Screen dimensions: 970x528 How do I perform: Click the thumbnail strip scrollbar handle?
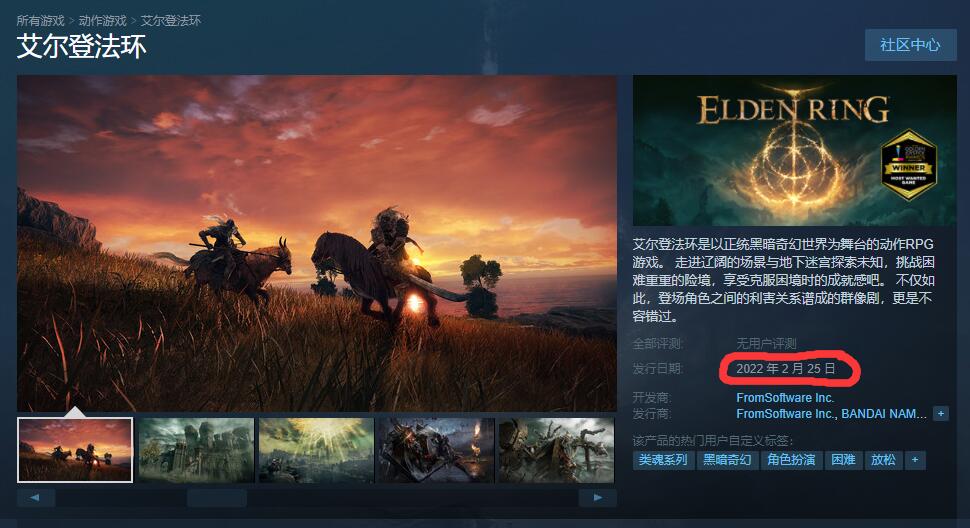(217, 498)
